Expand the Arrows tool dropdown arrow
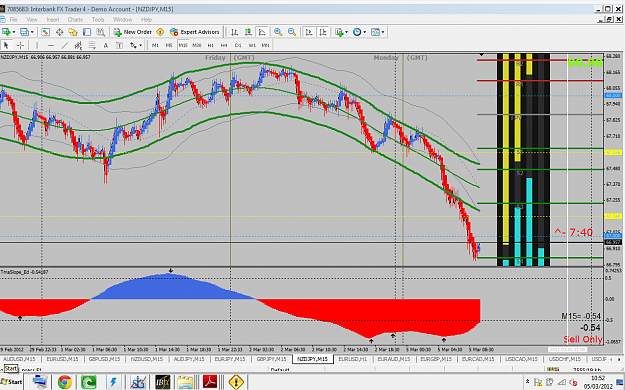625x390 pixels. click(x=140, y=45)
